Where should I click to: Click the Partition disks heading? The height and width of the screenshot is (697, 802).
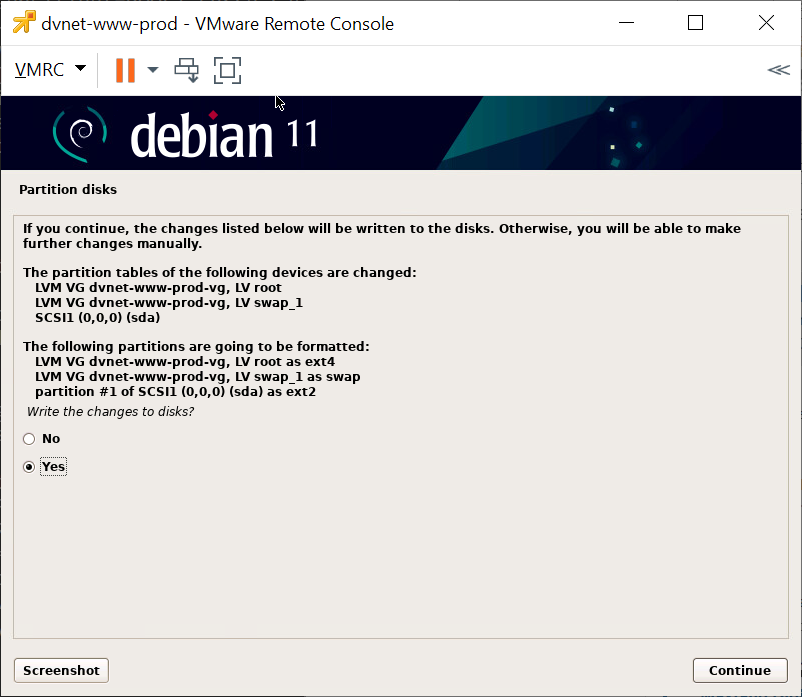pos(68,189)
